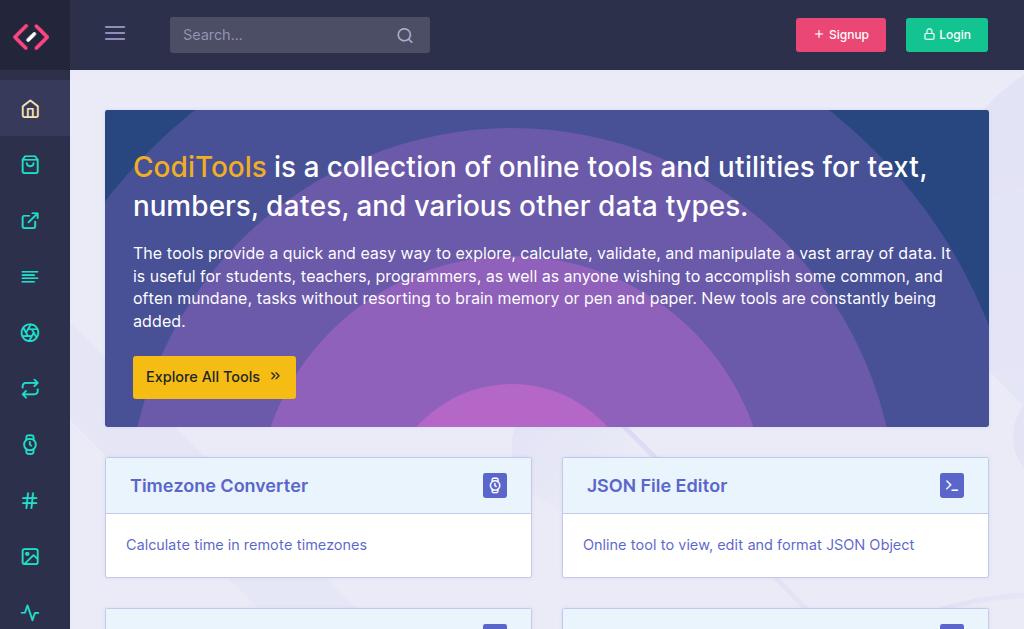Click the CodiTools logo icon
Screen dimensions: 1024x629
(31, 36)
